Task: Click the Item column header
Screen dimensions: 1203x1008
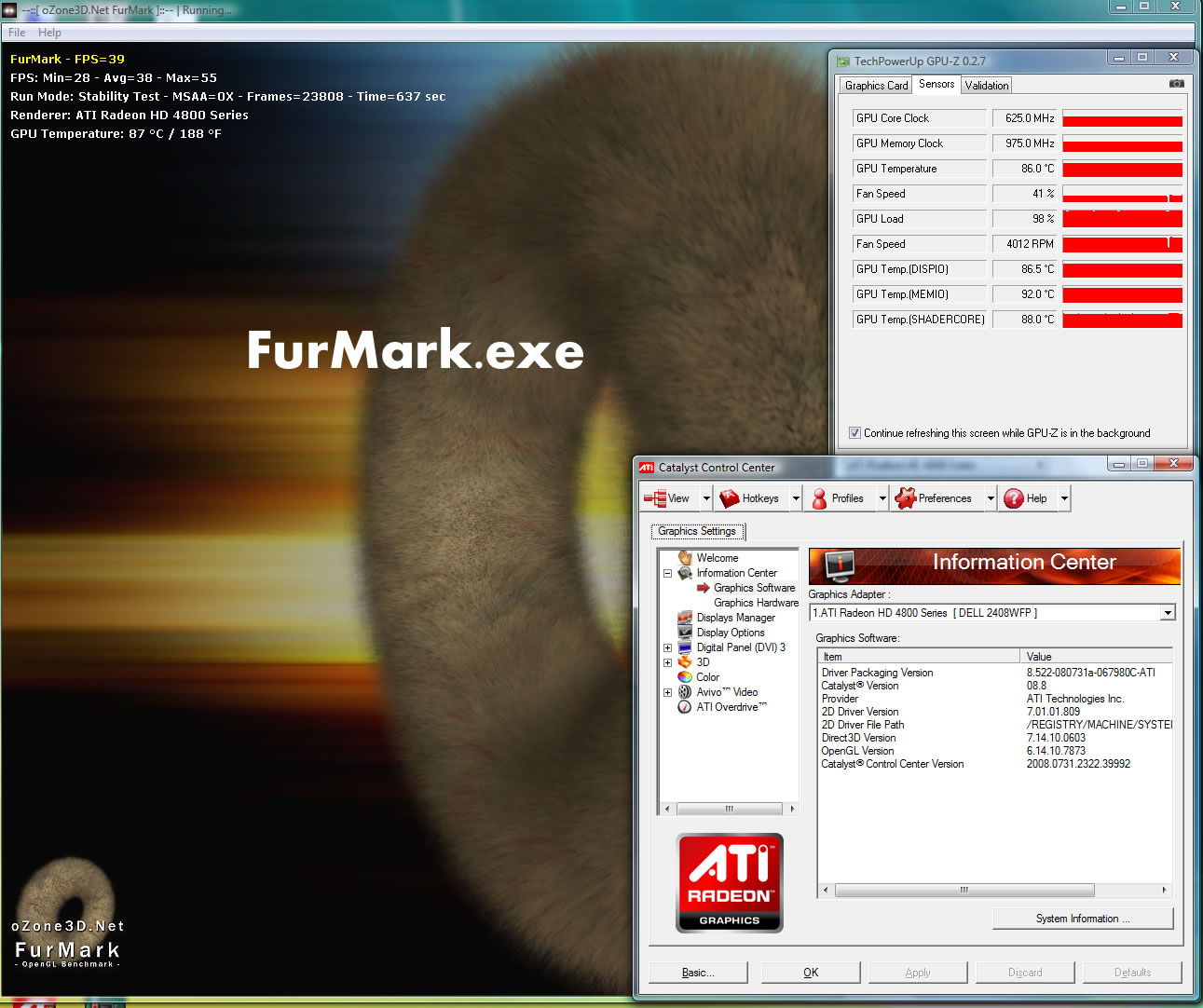Action: point(920,657)
